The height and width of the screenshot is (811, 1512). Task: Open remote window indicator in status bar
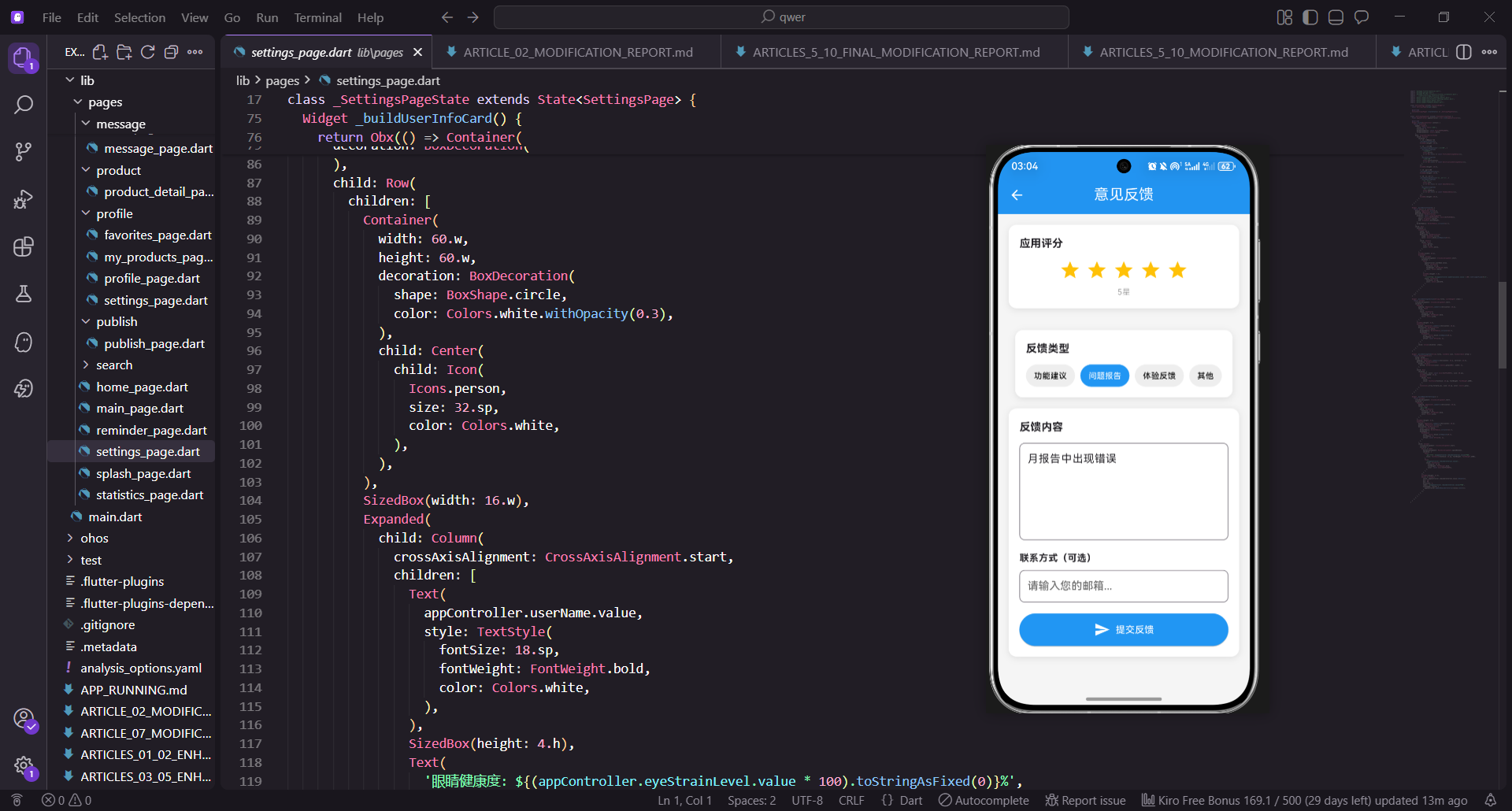(x=17, y=800)
